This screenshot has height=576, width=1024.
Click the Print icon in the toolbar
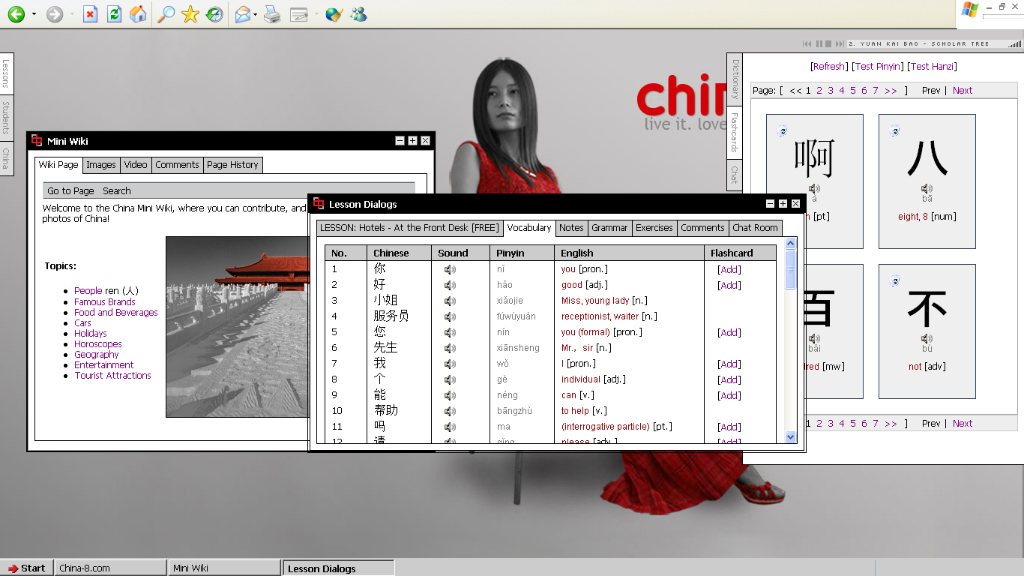271,14
